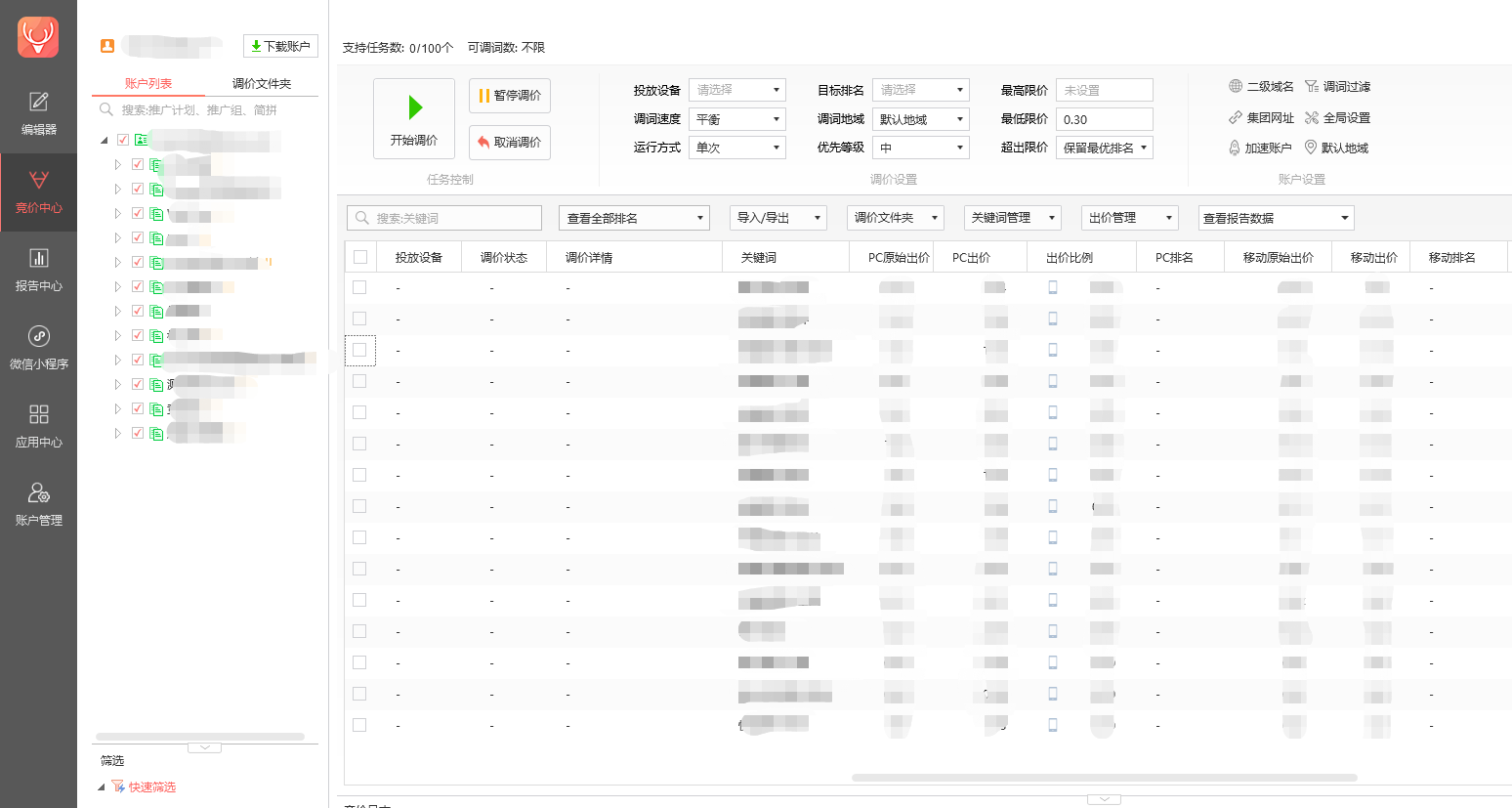
Task: Uncheck the root account checkbox in the tree
Action: tap(123, 140)
